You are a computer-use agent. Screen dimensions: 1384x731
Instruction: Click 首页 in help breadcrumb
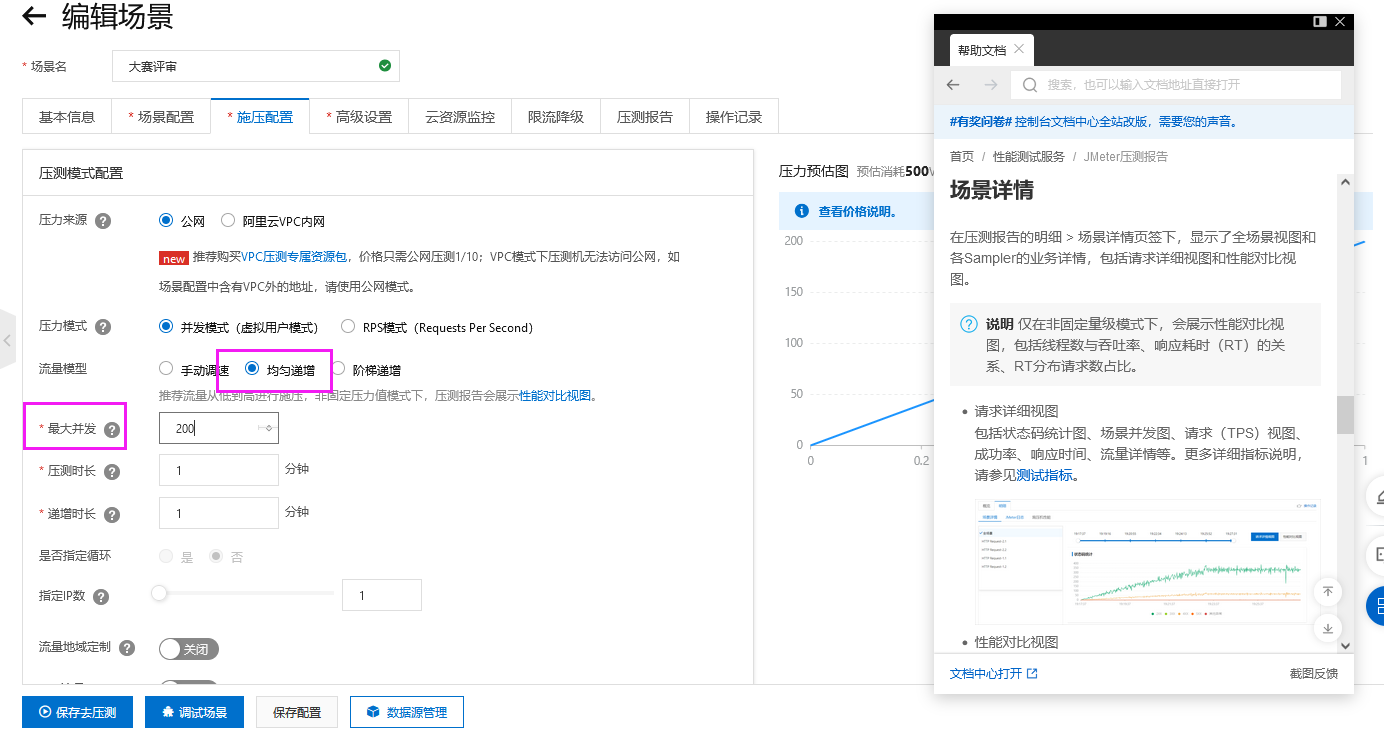[x=962, y=157]
